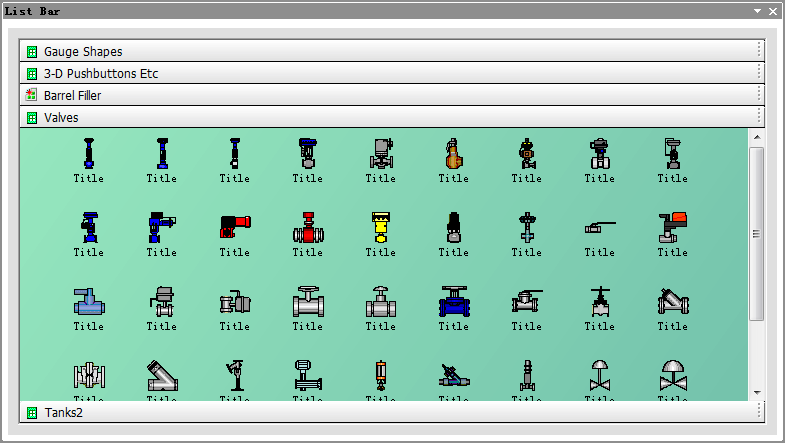Click the scroll down arrow in Valves list
The height and width of the screenshot is (443, 785).
pos(756,392)
